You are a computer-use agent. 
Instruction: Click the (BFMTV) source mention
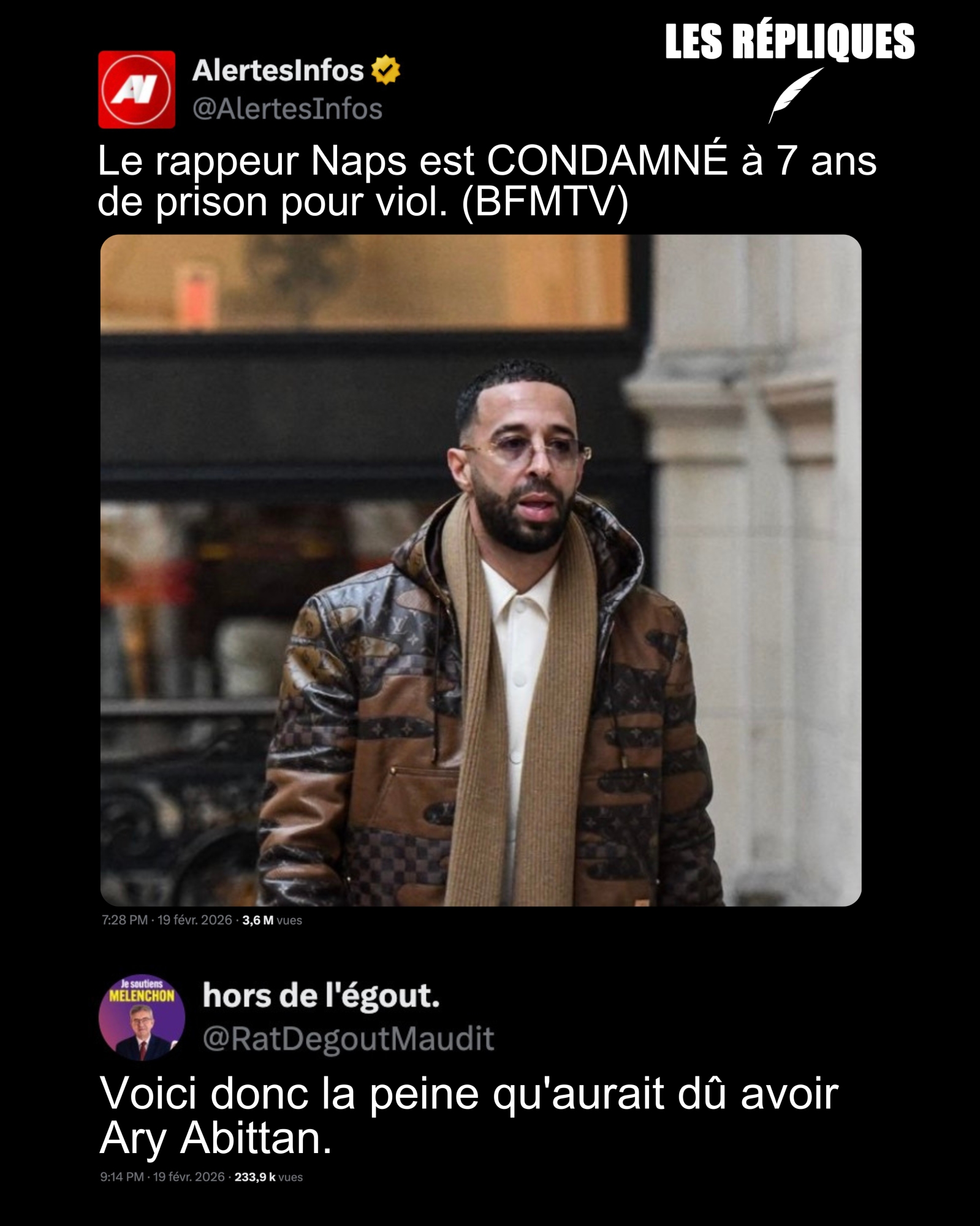pyautogui.click(x=545, y=202)
